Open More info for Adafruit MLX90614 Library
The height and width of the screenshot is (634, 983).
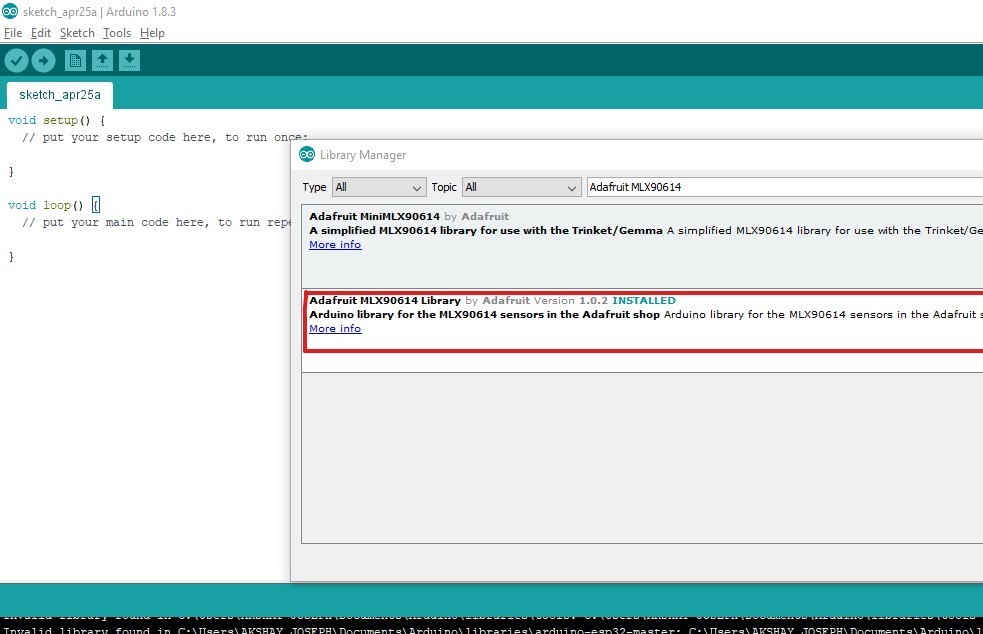[335, 329]
